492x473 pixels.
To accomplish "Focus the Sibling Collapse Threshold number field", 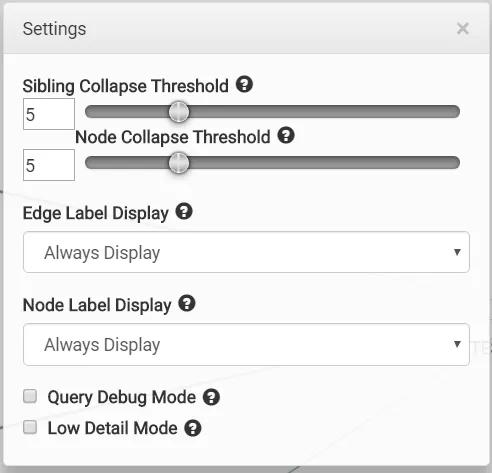I will coord(49,114).
